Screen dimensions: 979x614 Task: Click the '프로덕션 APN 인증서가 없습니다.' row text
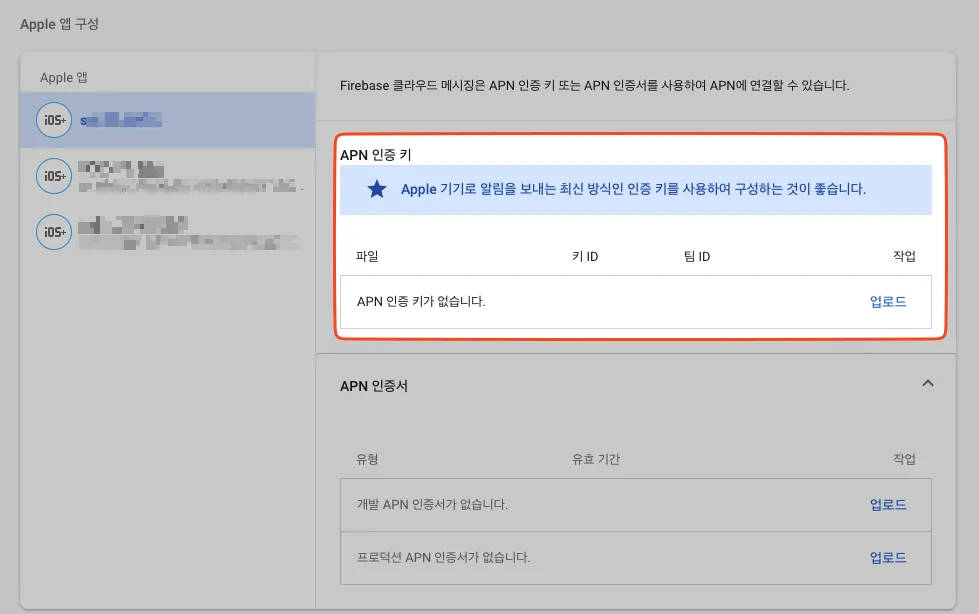click(443, 558)
